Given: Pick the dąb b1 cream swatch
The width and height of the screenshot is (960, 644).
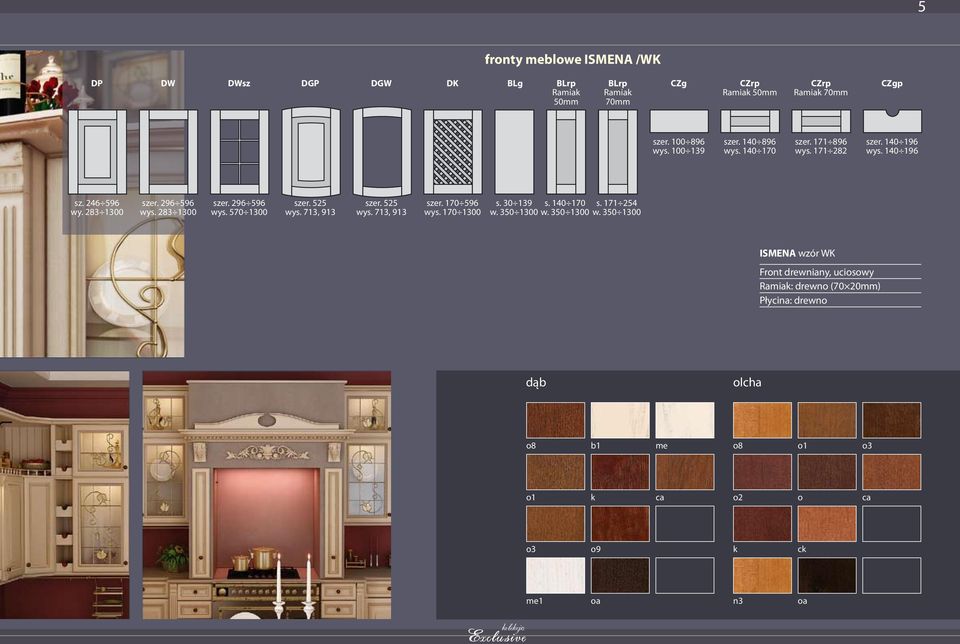Looking at the screenshot, I should pos(620,420).
